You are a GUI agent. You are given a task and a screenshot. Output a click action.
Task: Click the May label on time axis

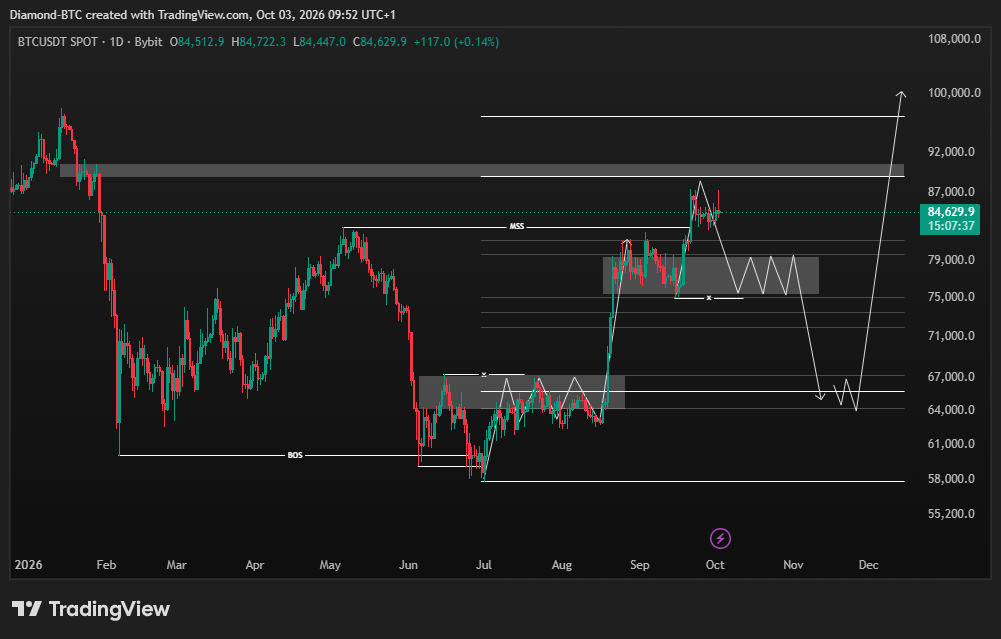tap(330, 565)
